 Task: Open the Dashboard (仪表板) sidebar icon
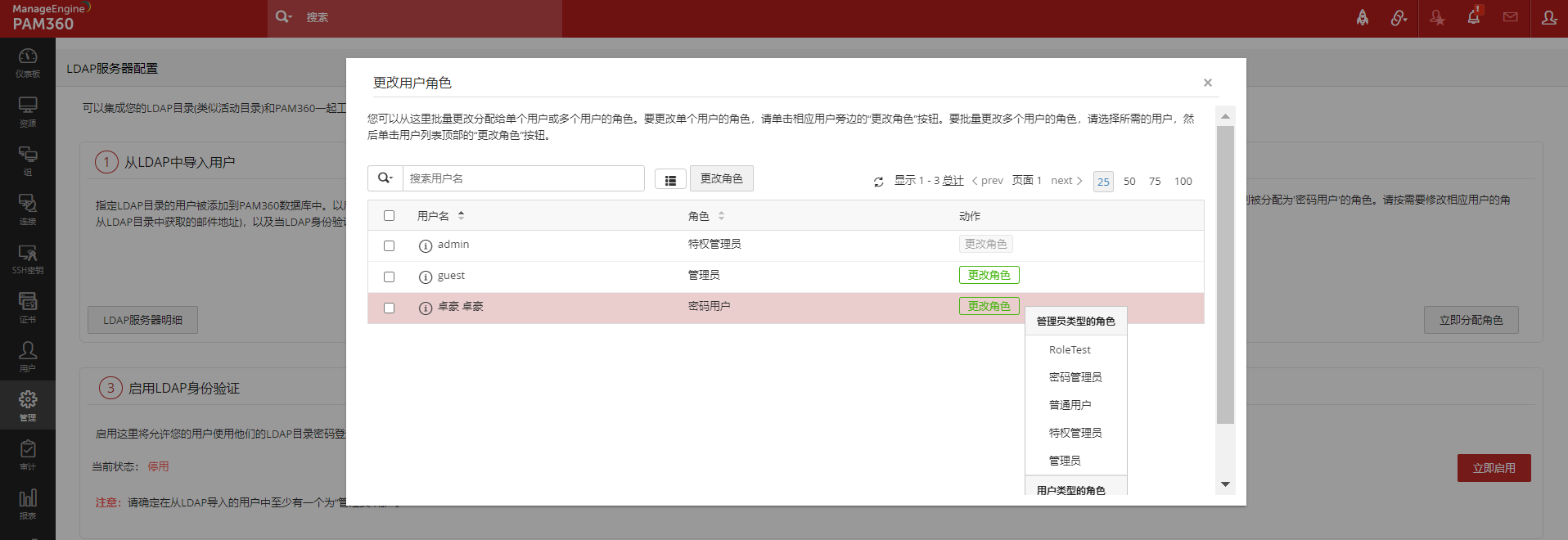pyautogui.click(x=28, y=62)
